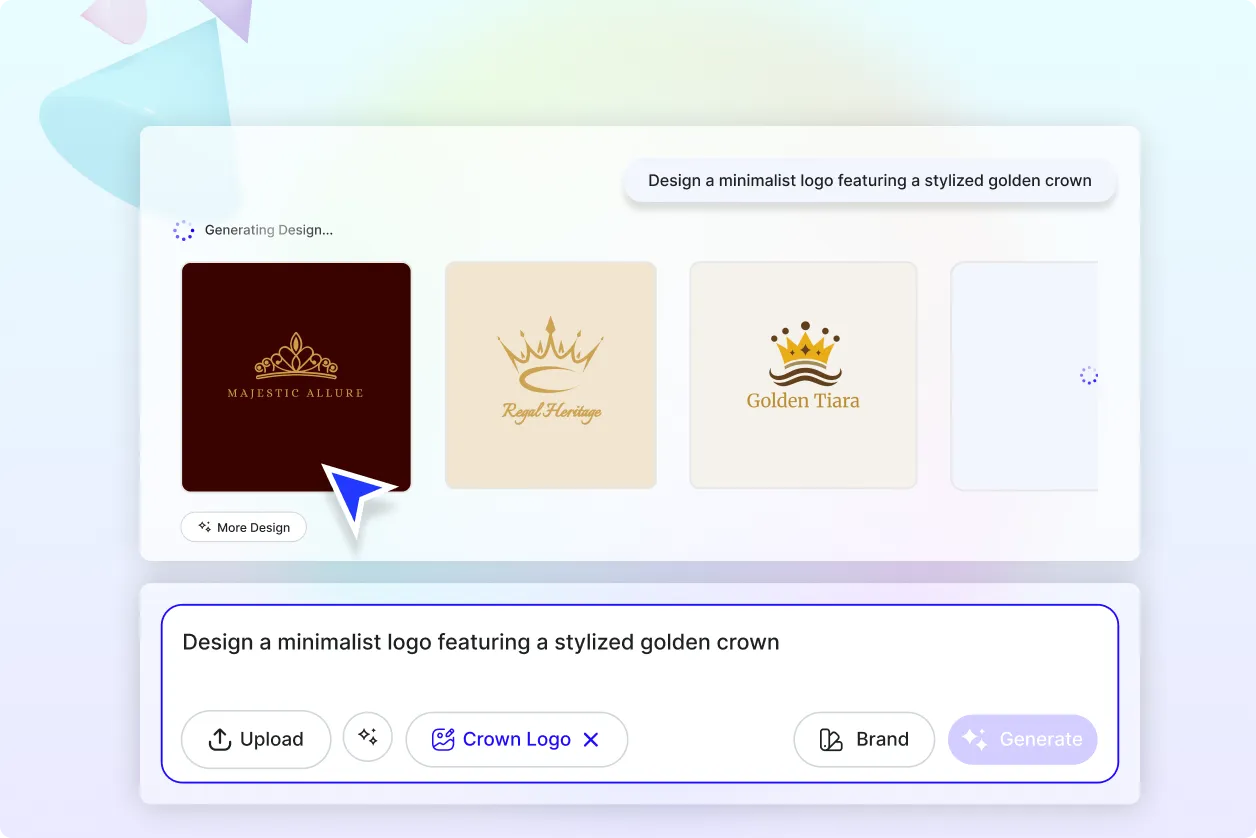Click the Generating Design spinner icon
Screen dimensions: 1256x838
184,230
